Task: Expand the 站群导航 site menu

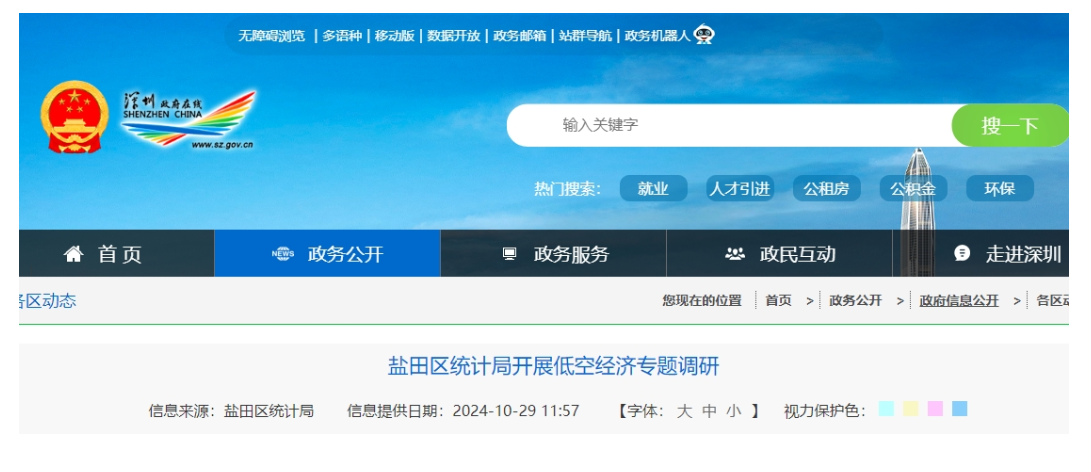Action: 585,36
